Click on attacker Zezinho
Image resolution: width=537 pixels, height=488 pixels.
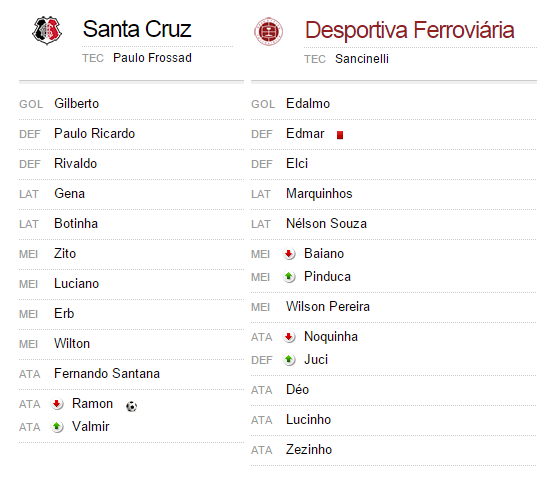[x=309, y=450]
